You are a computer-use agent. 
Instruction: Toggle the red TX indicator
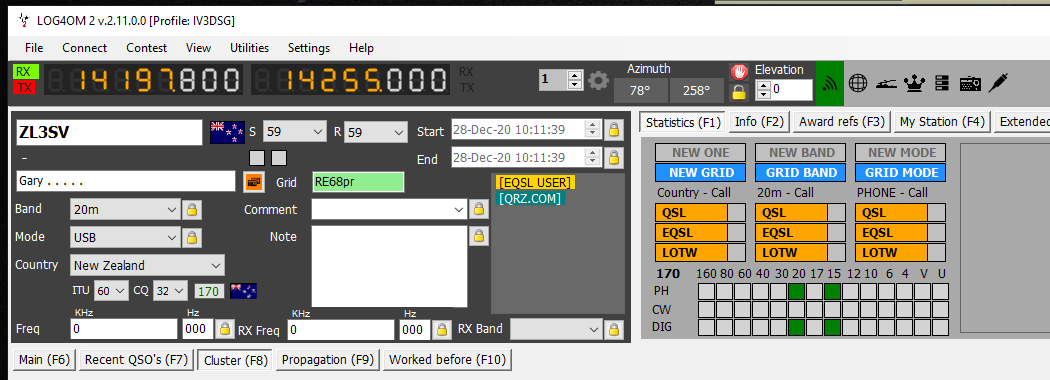24,87
